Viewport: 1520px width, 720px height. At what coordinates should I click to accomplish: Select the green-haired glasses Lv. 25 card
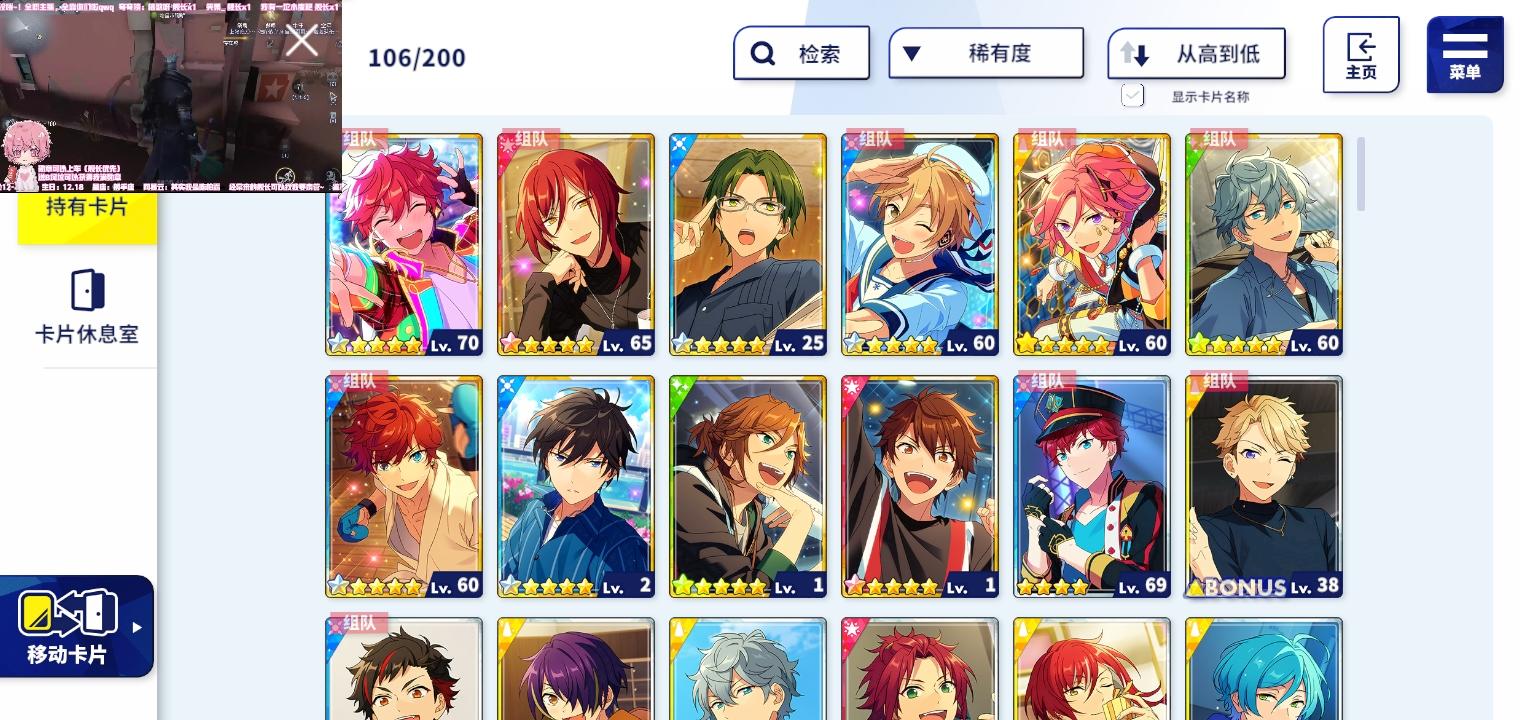coord(748,245)
